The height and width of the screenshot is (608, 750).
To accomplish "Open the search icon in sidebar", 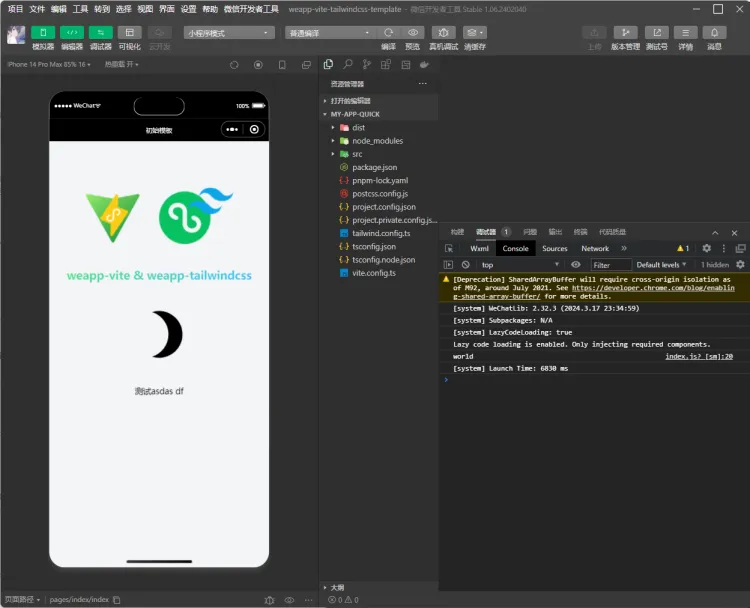I will (x=348, y=64).
